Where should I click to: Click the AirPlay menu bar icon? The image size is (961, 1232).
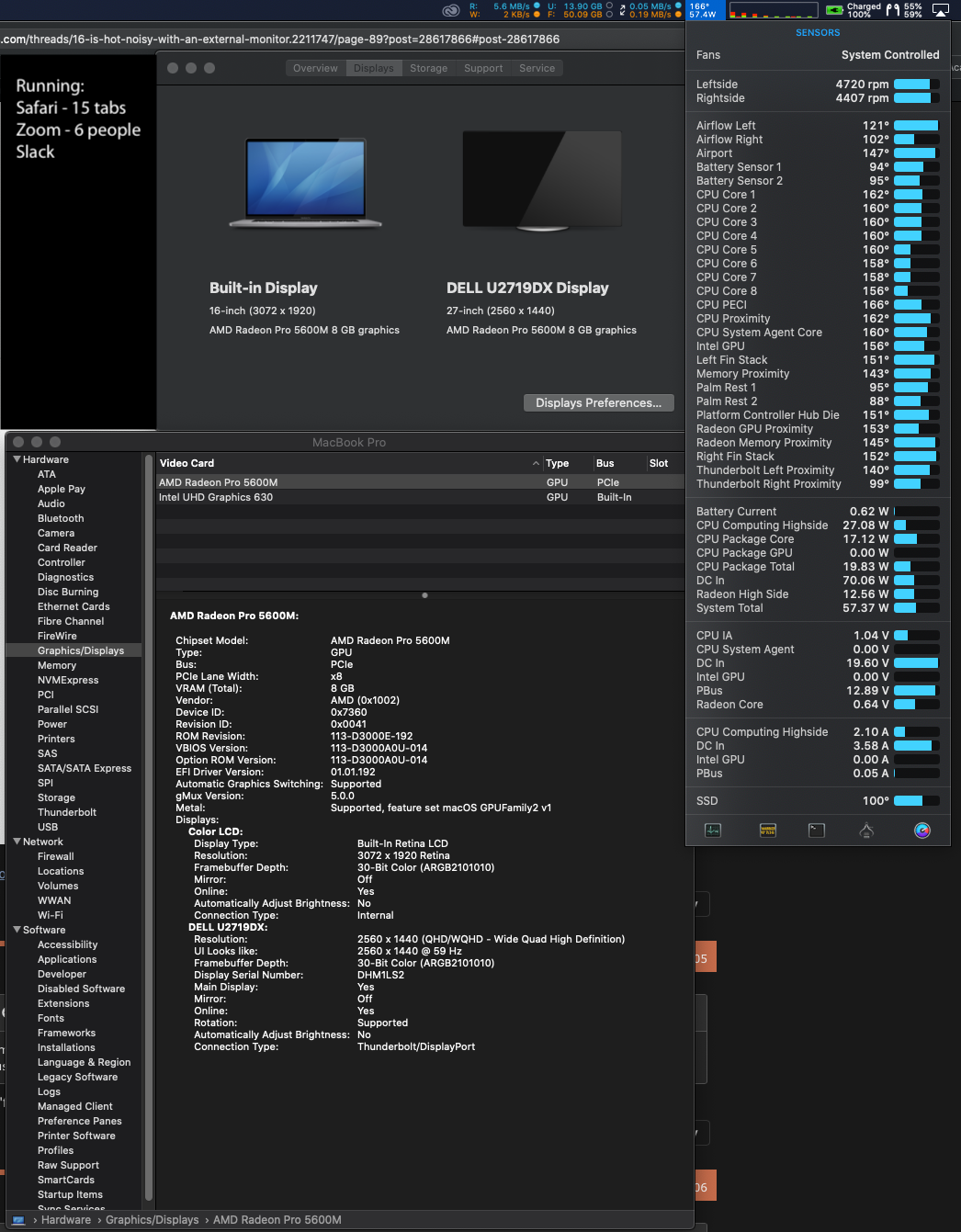(x=941, y=10)
